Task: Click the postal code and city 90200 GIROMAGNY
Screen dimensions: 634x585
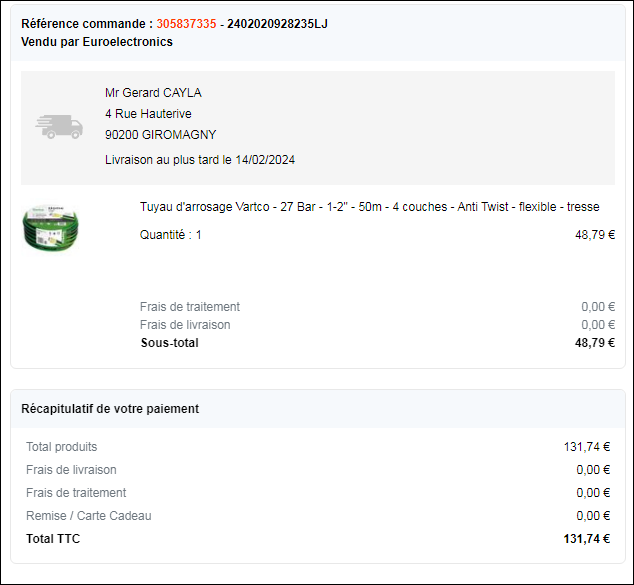Action: (x=160, y=135)
